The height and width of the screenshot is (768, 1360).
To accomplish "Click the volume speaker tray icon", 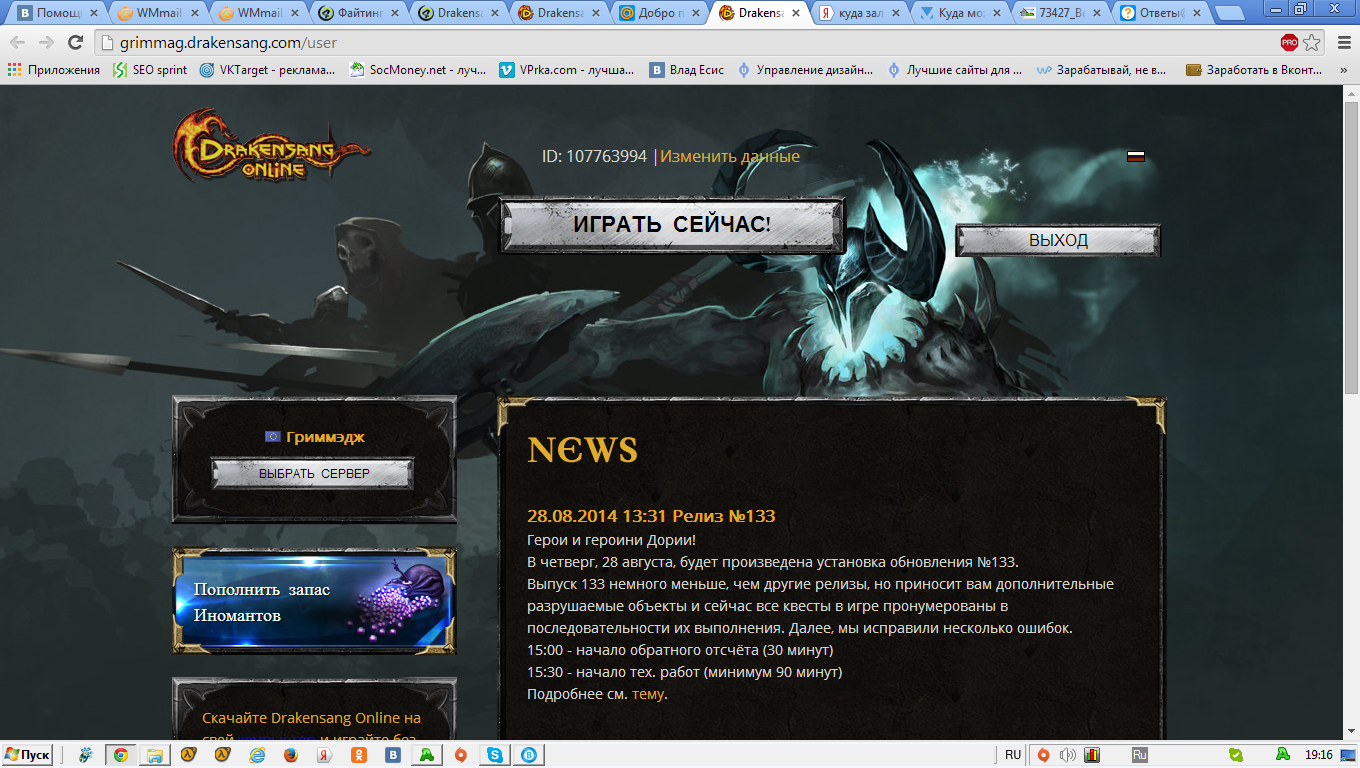I will tap(1067, 755).
